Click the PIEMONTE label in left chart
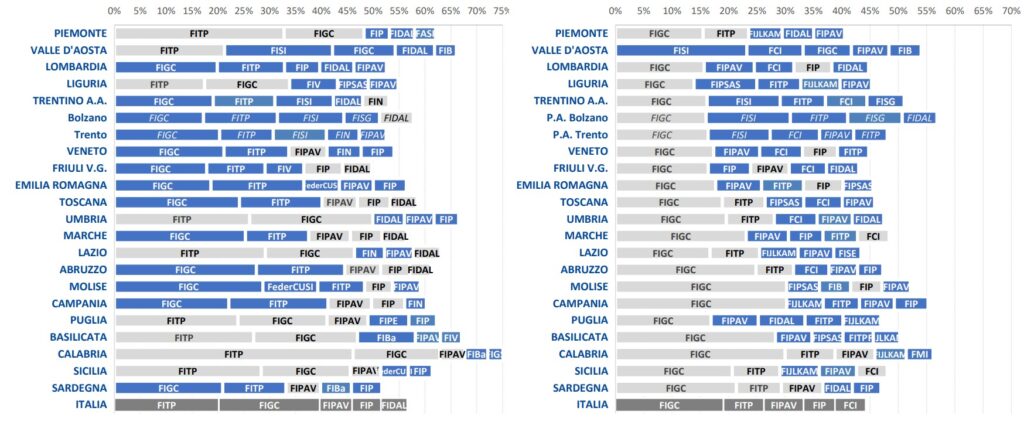Screen dimensions: 1024x428 click(81, 33)
